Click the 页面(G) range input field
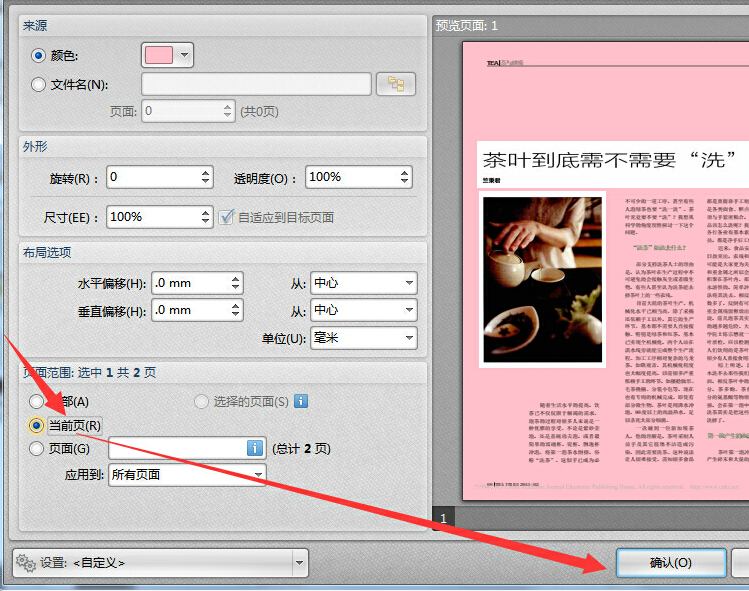Viewport: 749px width, 591px height. [187, 448]
